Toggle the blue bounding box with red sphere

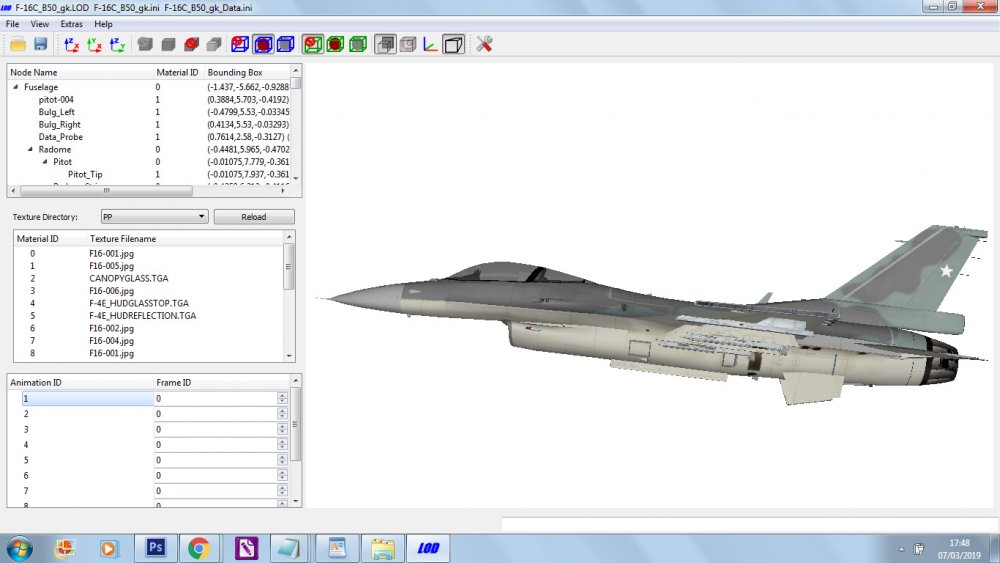coord(263,44)
